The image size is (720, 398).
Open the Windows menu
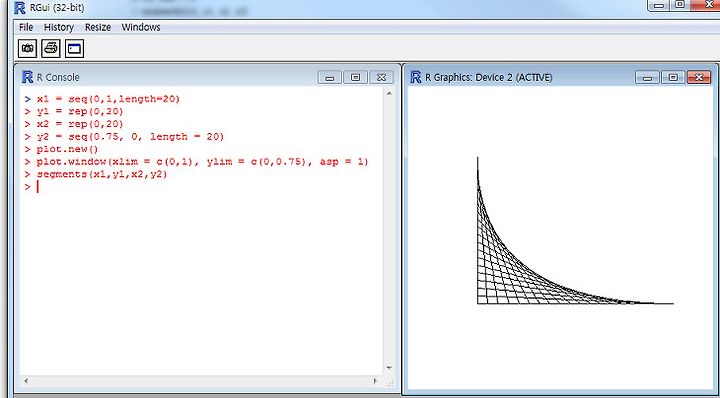(x=141, y=27)
